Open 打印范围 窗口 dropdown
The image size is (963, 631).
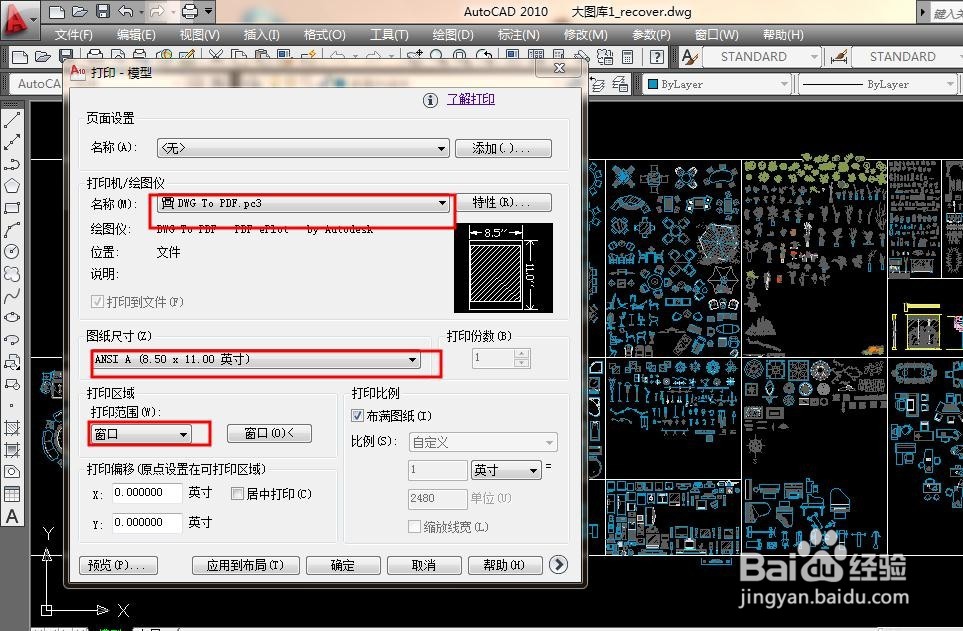pyautogui.click(x=141, y=434)
